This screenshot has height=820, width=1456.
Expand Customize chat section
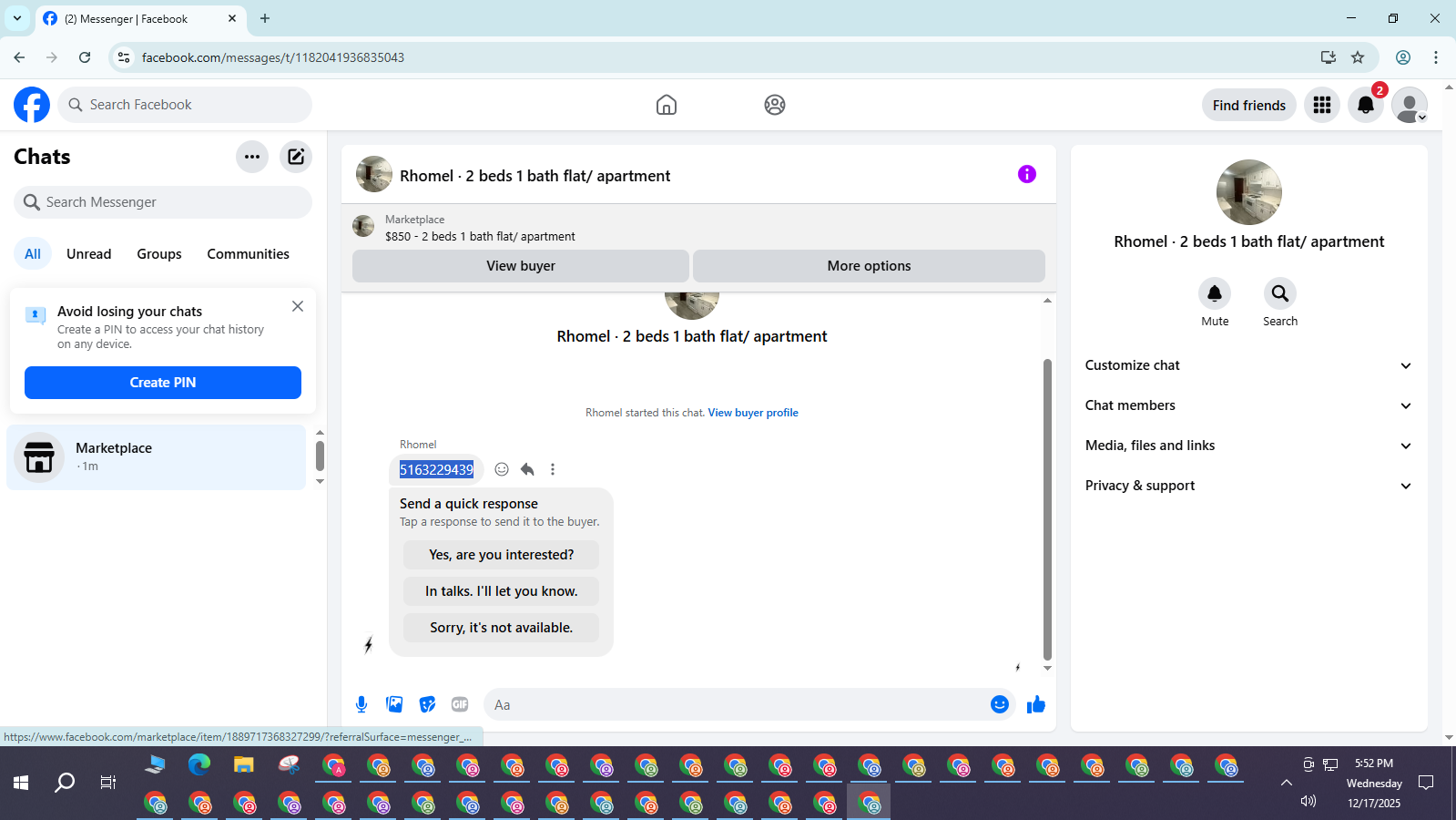click(1248, 365)
